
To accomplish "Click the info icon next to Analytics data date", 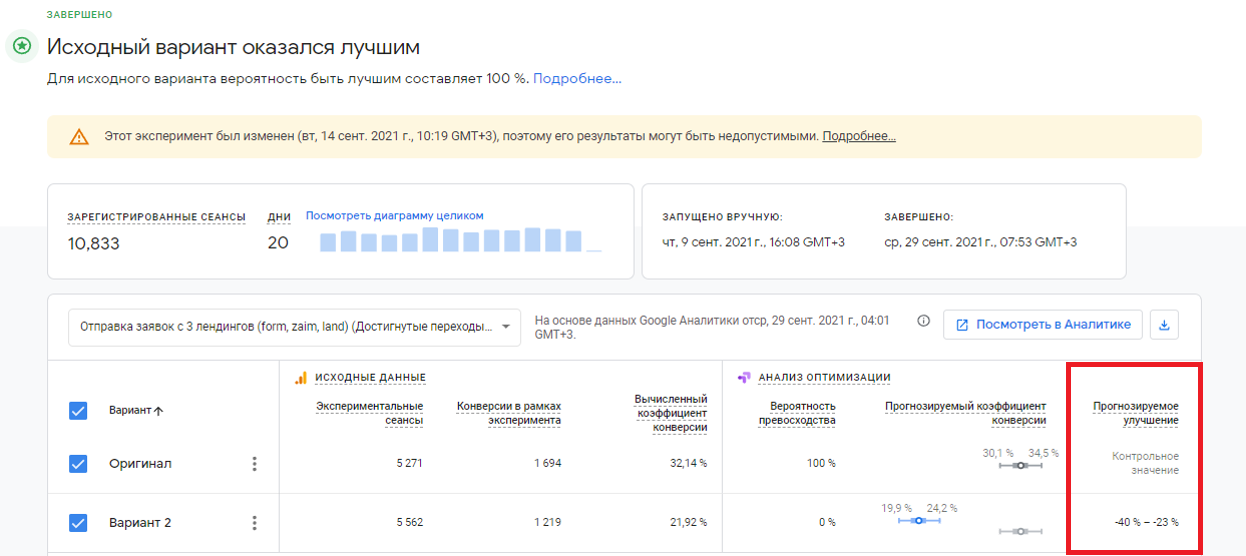I will click(x=923, y=321).
